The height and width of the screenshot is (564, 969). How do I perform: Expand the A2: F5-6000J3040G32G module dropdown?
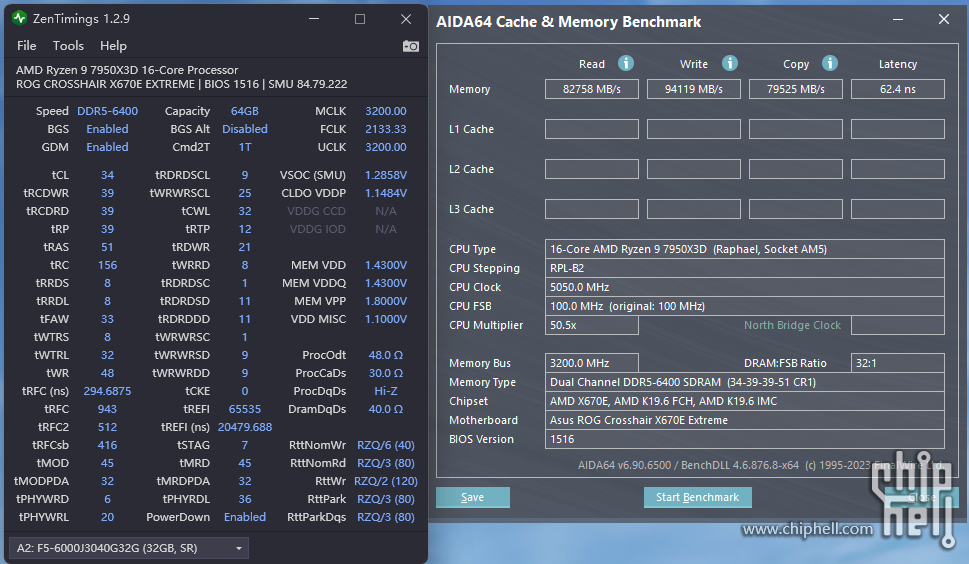click(x=129, y=548)
